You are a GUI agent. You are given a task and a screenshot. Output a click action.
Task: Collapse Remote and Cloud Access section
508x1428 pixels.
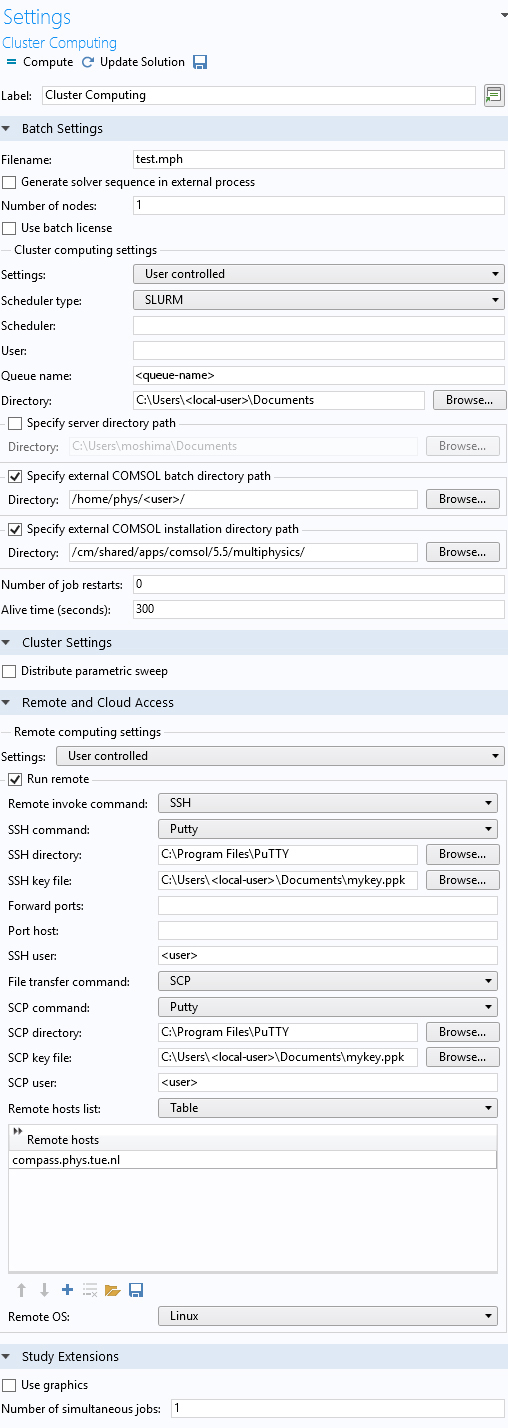coord(7,703)
